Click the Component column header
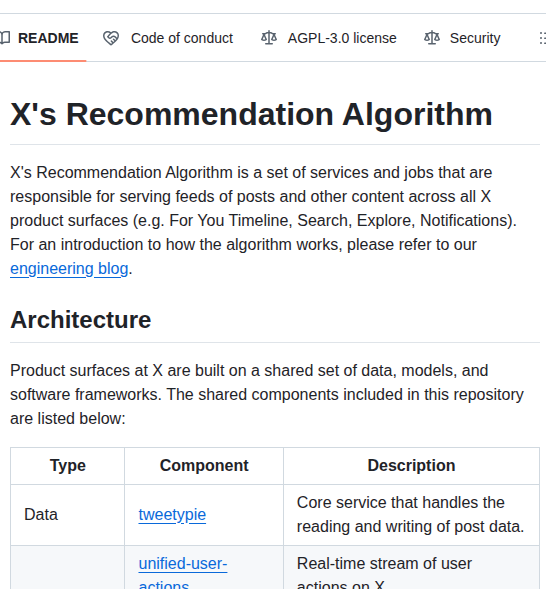The image size is (546, 589). [x=204, y=465]
